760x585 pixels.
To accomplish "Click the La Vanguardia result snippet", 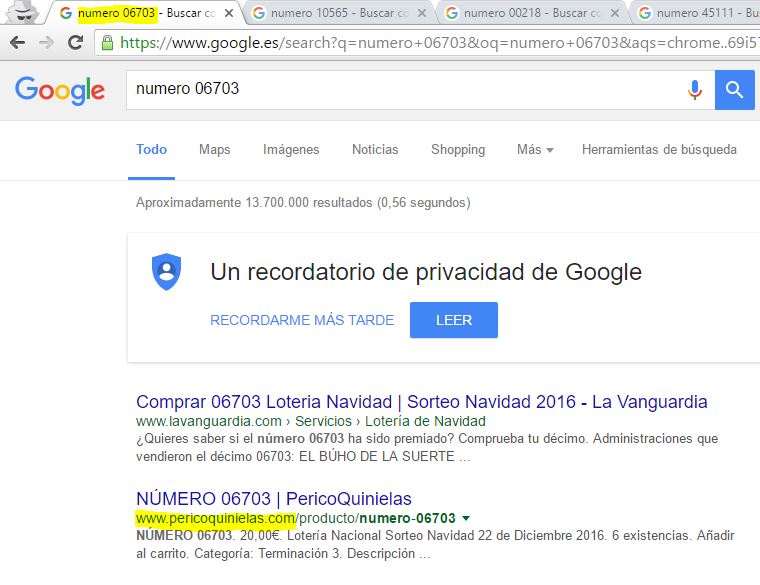I will [x=427, y=447].
